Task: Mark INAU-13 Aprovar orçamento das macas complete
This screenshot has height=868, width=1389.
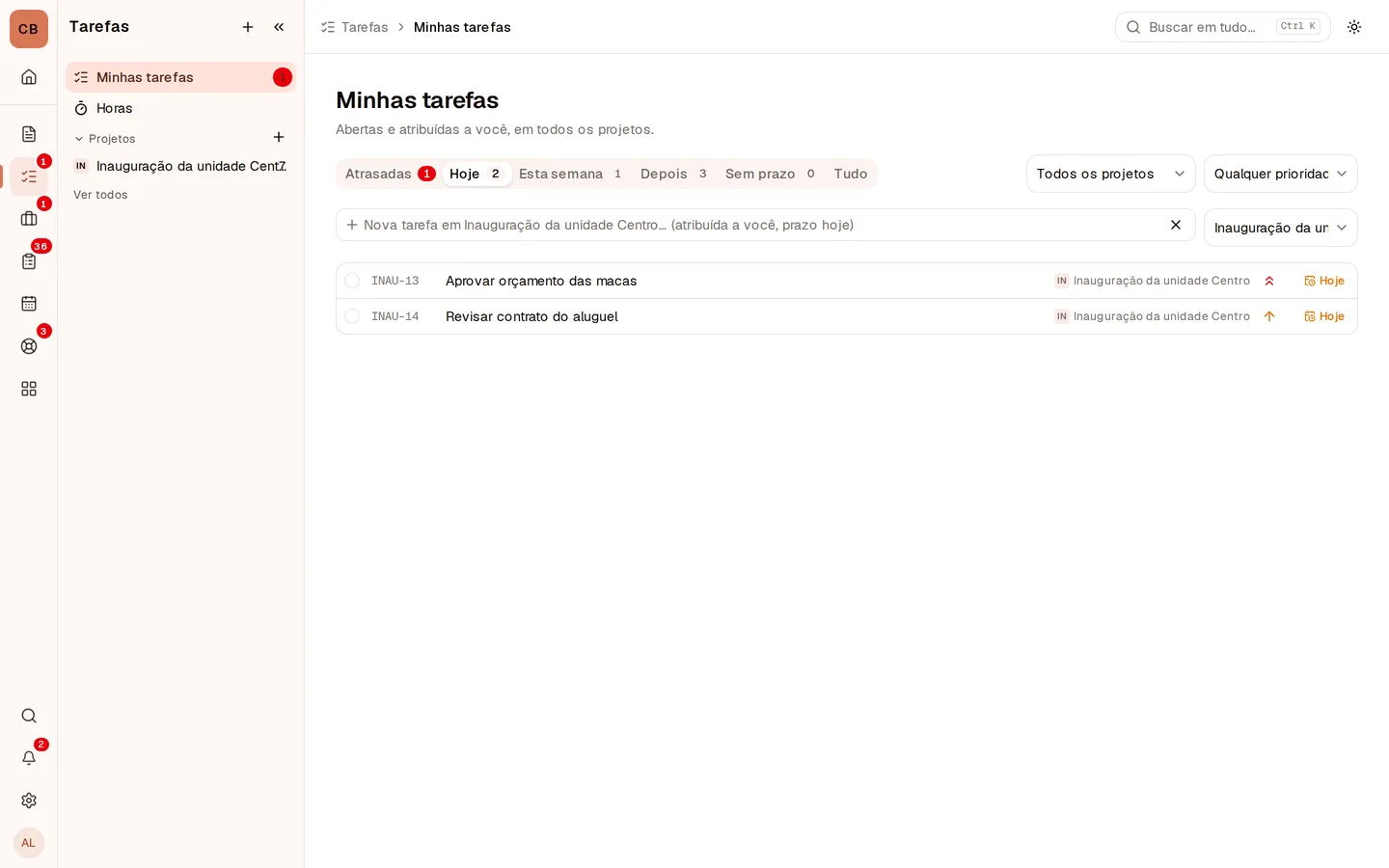Action: 352,281
